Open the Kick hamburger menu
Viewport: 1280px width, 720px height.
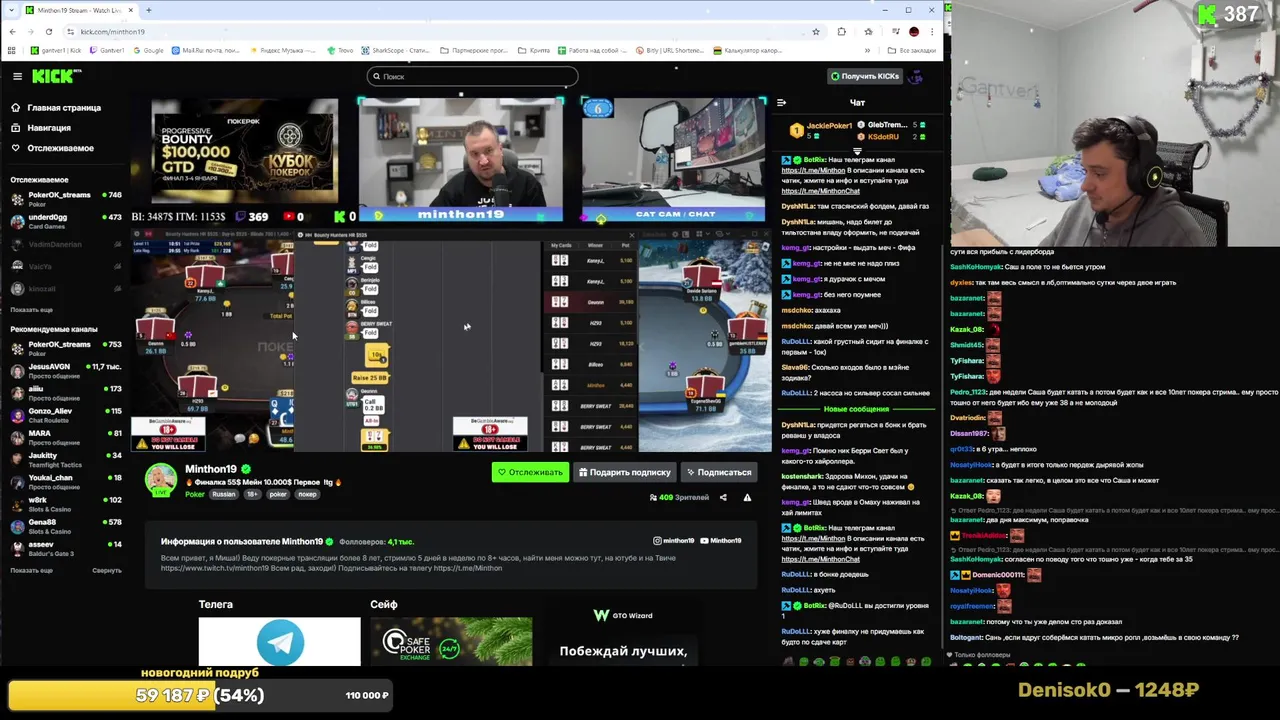[17, 76]
